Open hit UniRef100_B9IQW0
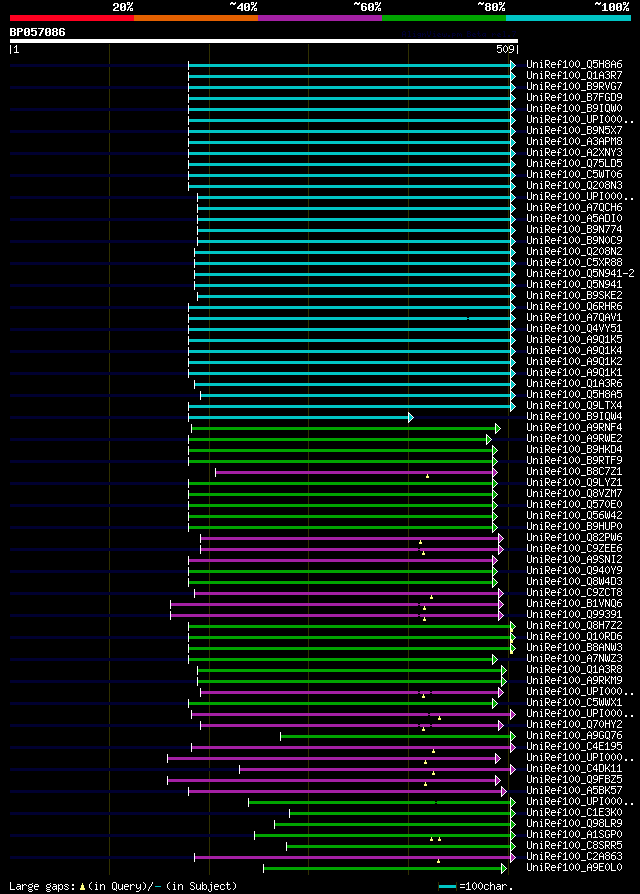The width and height of the screenshot is (640, 894). [x=574, y=108]
